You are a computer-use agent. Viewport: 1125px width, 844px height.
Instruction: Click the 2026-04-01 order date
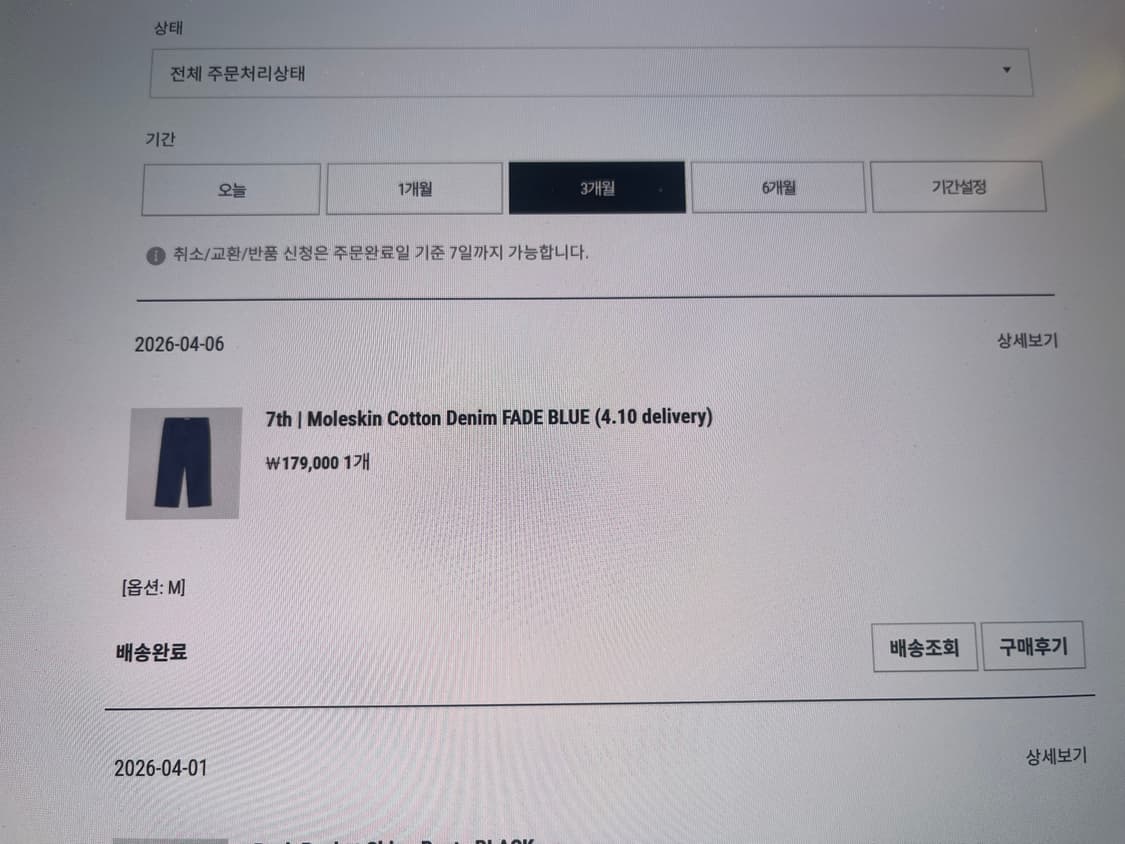pos(161,769)
